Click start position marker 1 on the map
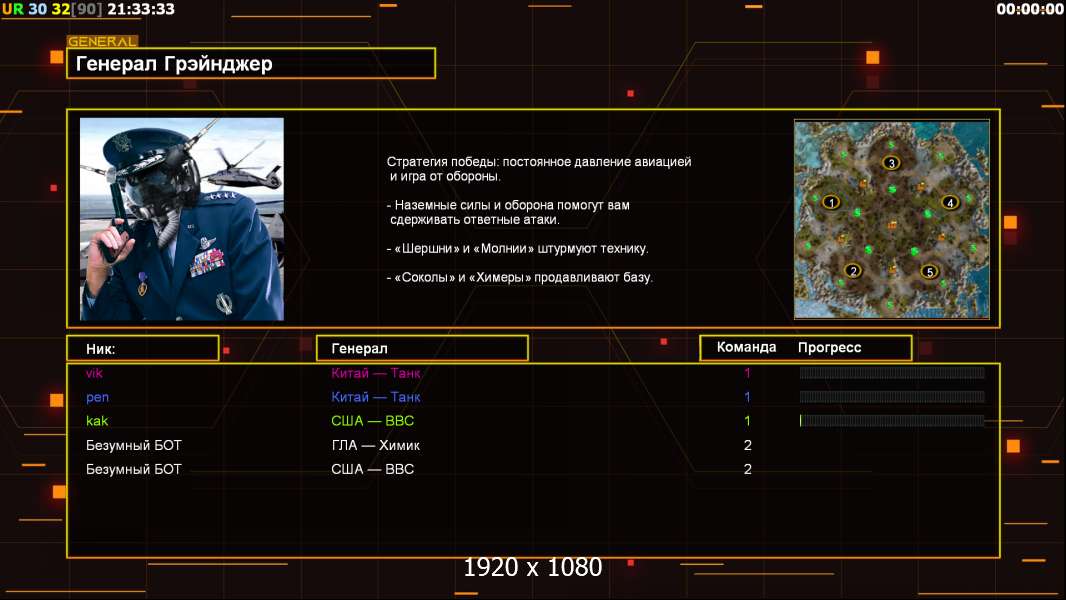Image resolution: width=1066 pixels, height=600 pixels. tap(831, 202)
